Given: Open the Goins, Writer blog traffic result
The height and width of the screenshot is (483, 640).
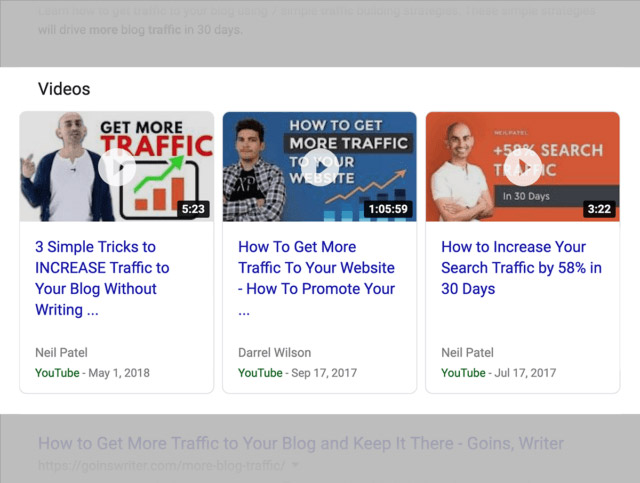Looking at the screenshot, I should click(x=300, y=443).
